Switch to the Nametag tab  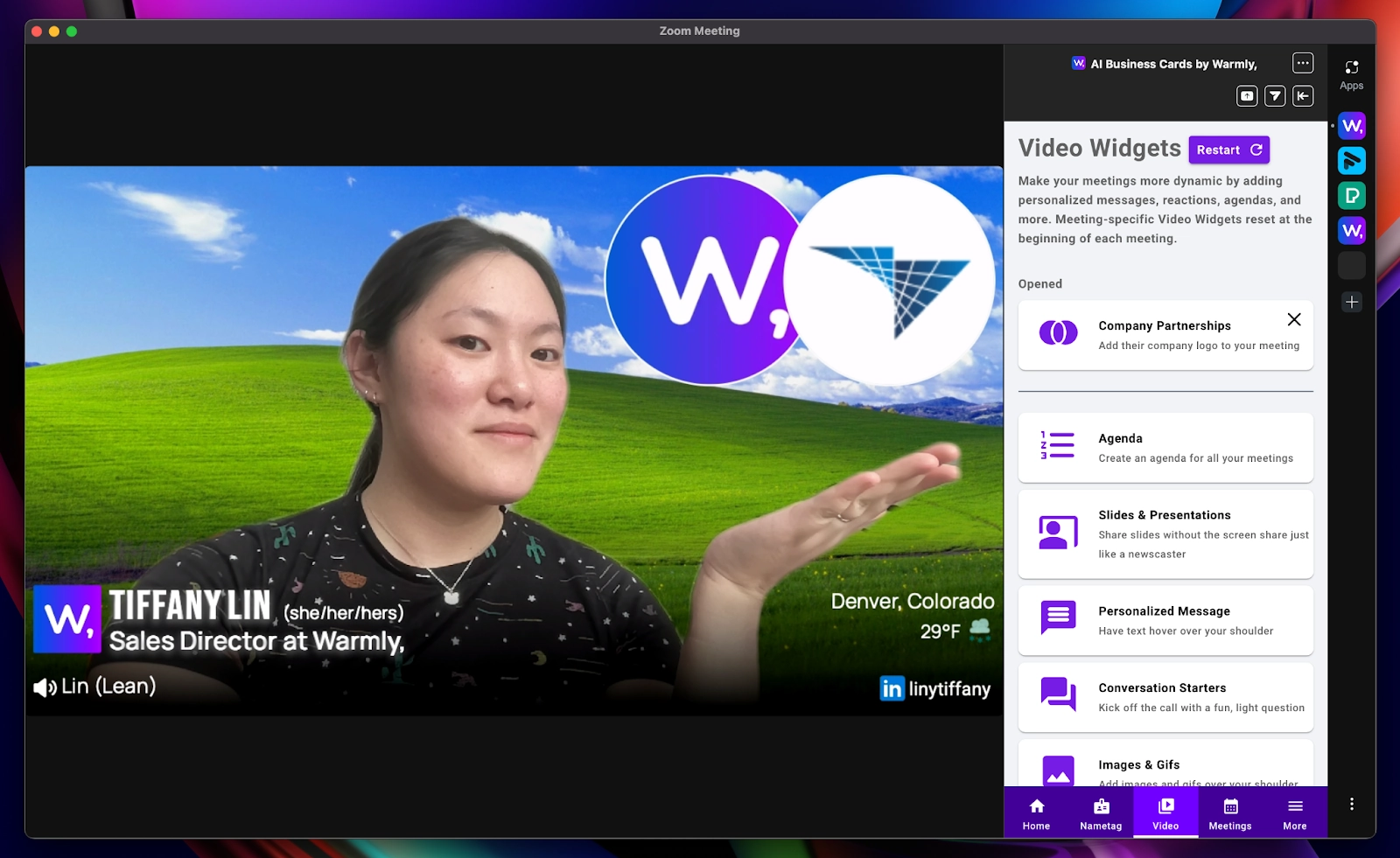click(x=1101, y=813)
